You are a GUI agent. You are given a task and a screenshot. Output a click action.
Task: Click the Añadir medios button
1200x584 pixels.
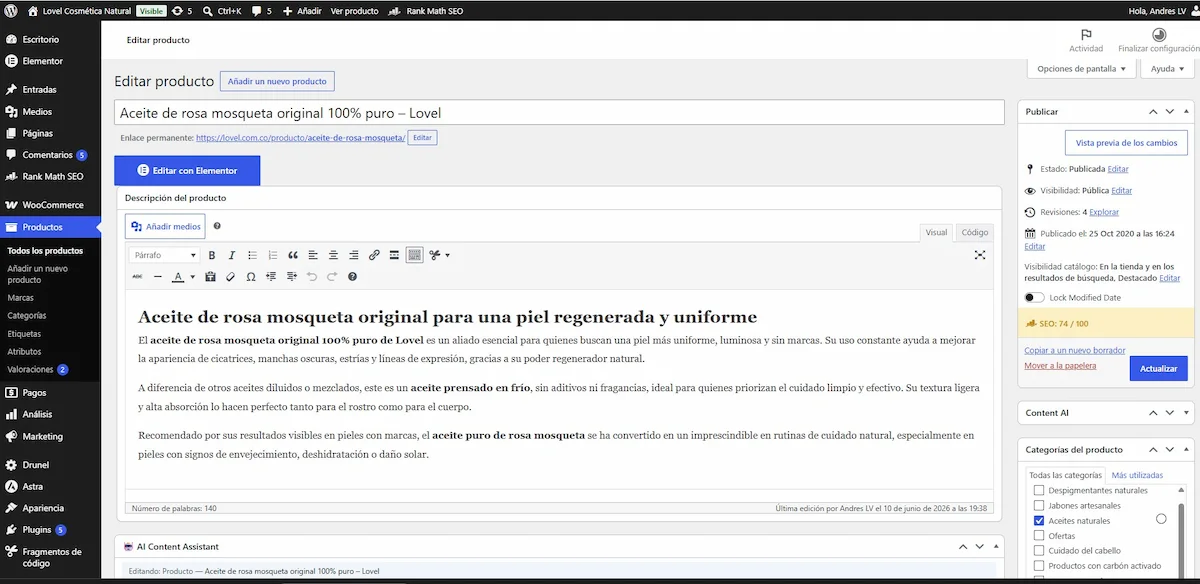pyautogui.click(x=165, y=227)
